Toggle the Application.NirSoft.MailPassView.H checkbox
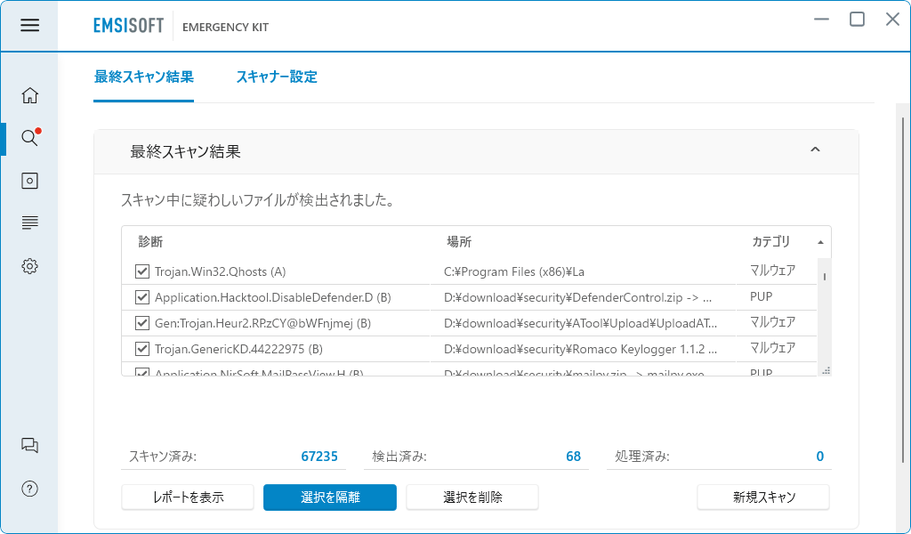Screen dimensions: 911x534 [142, 372]
